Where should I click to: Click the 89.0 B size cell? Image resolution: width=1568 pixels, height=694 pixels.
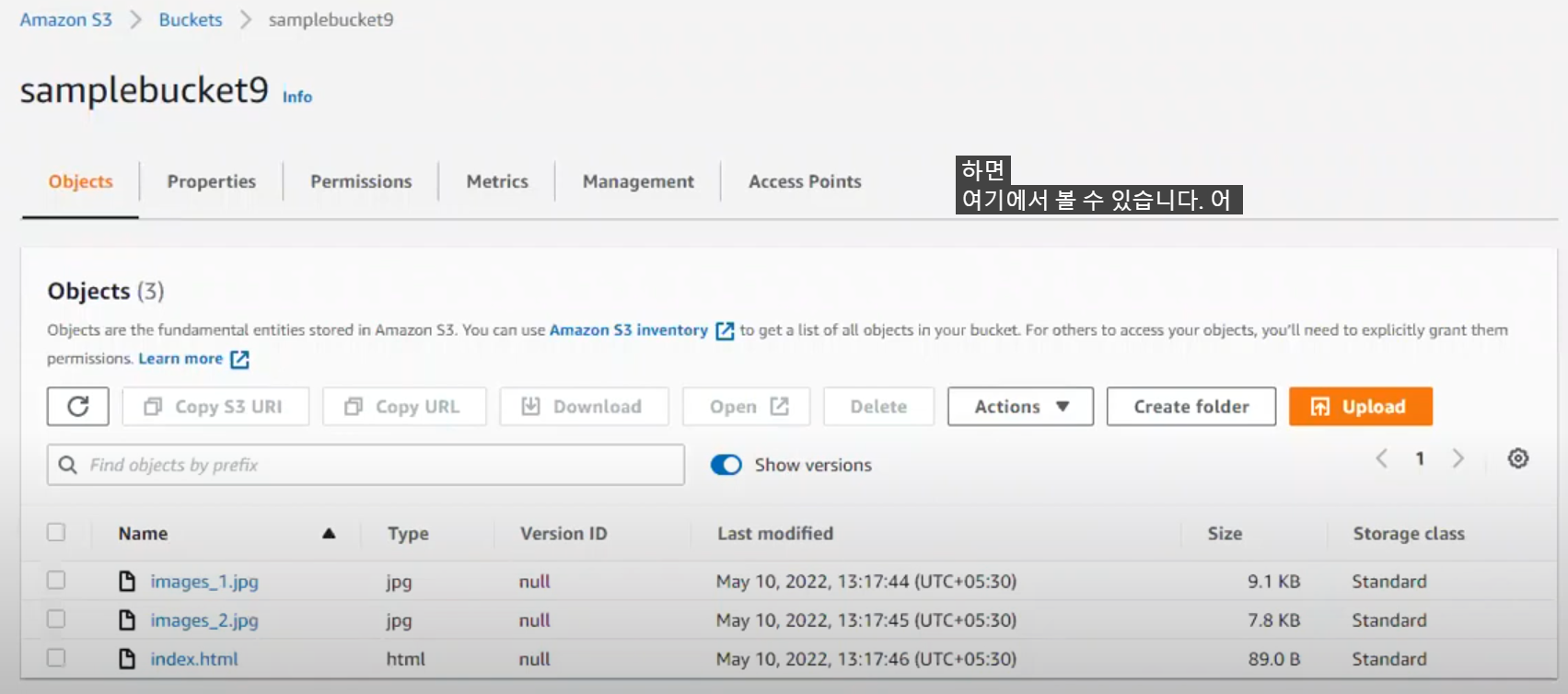pyautogui.click(x=1273, y=659)
